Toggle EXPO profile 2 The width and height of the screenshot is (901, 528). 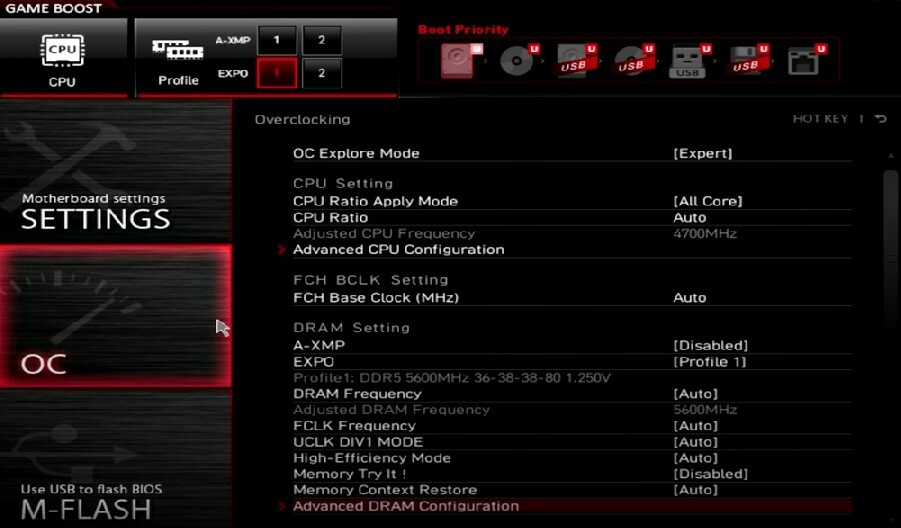pos(322,73)
